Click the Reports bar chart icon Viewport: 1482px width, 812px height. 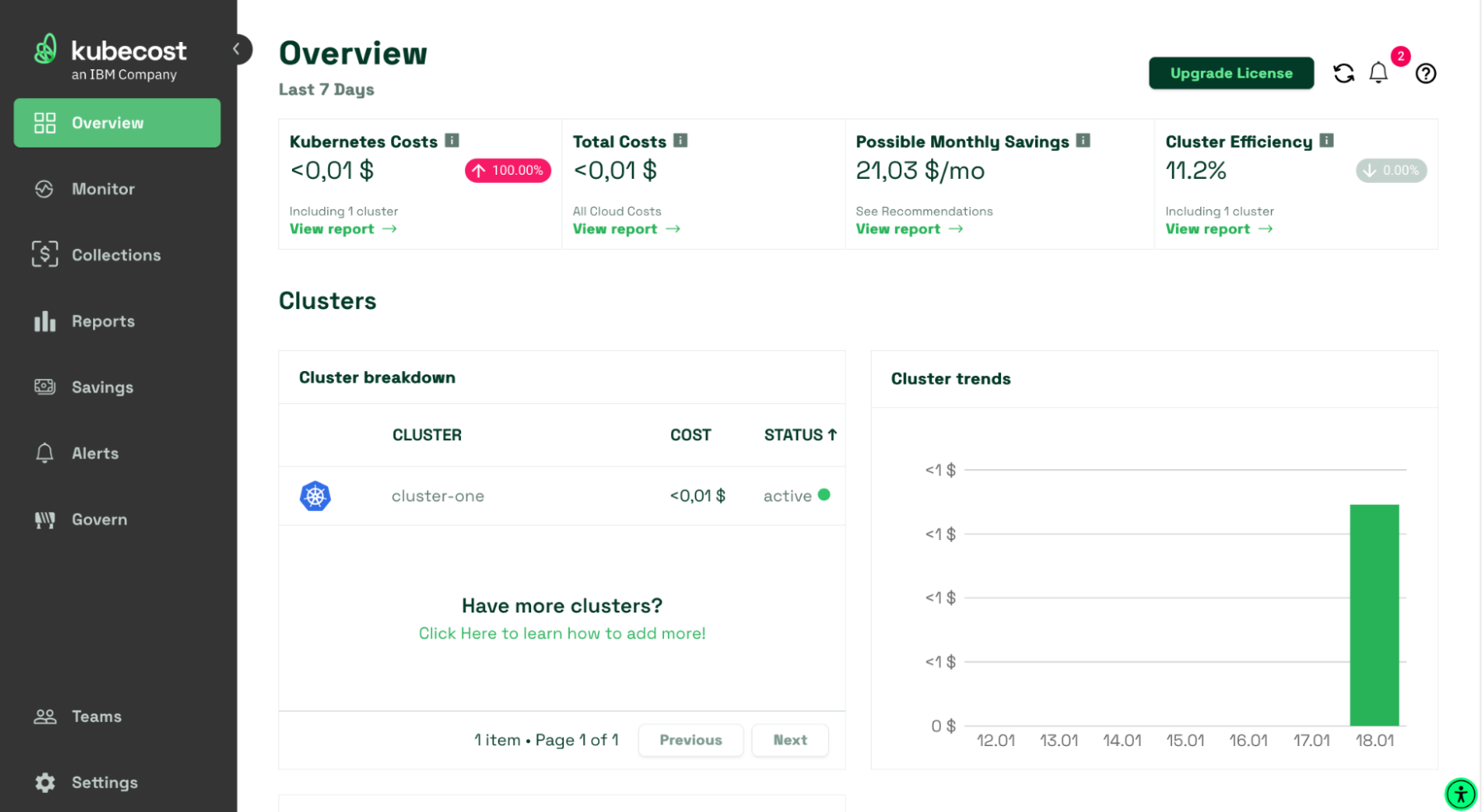tap(45, 322)
